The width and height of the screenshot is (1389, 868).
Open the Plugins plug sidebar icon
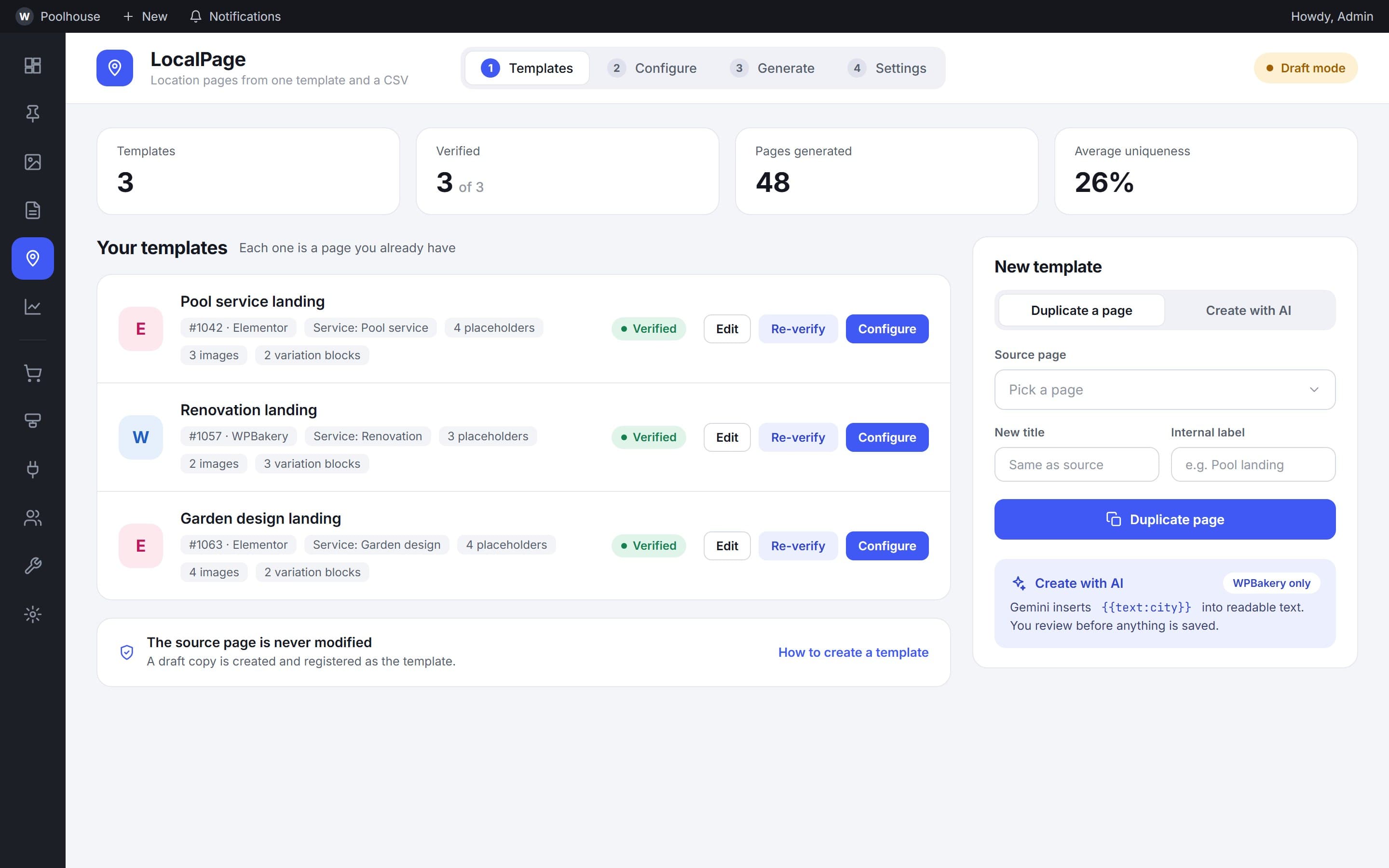(33, 470)
